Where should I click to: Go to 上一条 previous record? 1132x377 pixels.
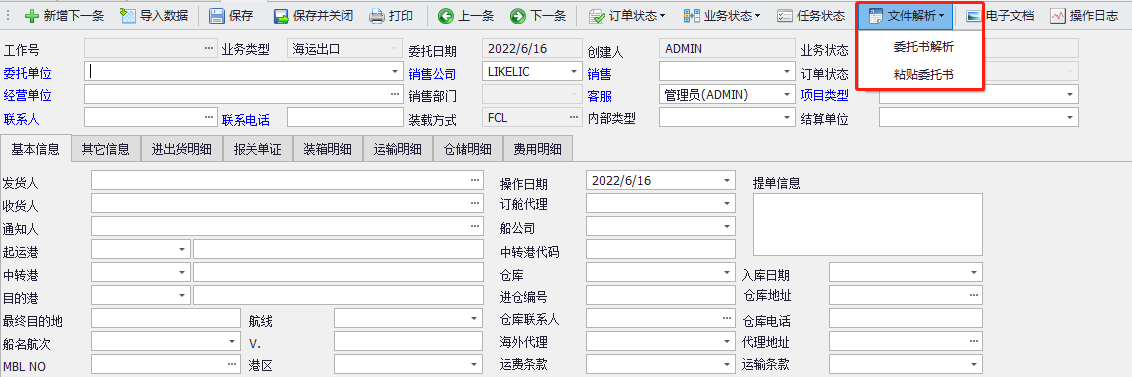pos(466,15)
